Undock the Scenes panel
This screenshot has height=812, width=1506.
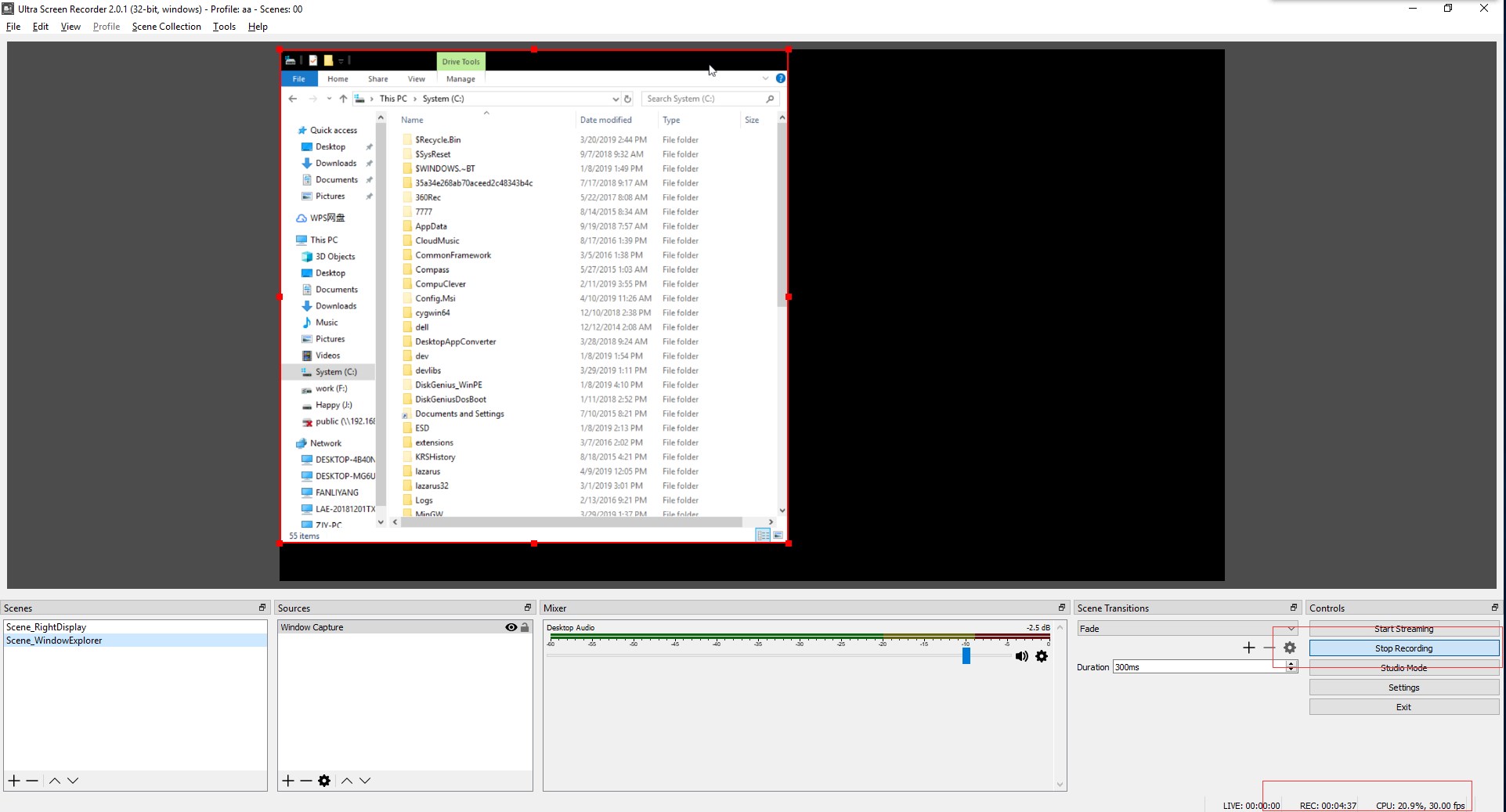(262, 608)
